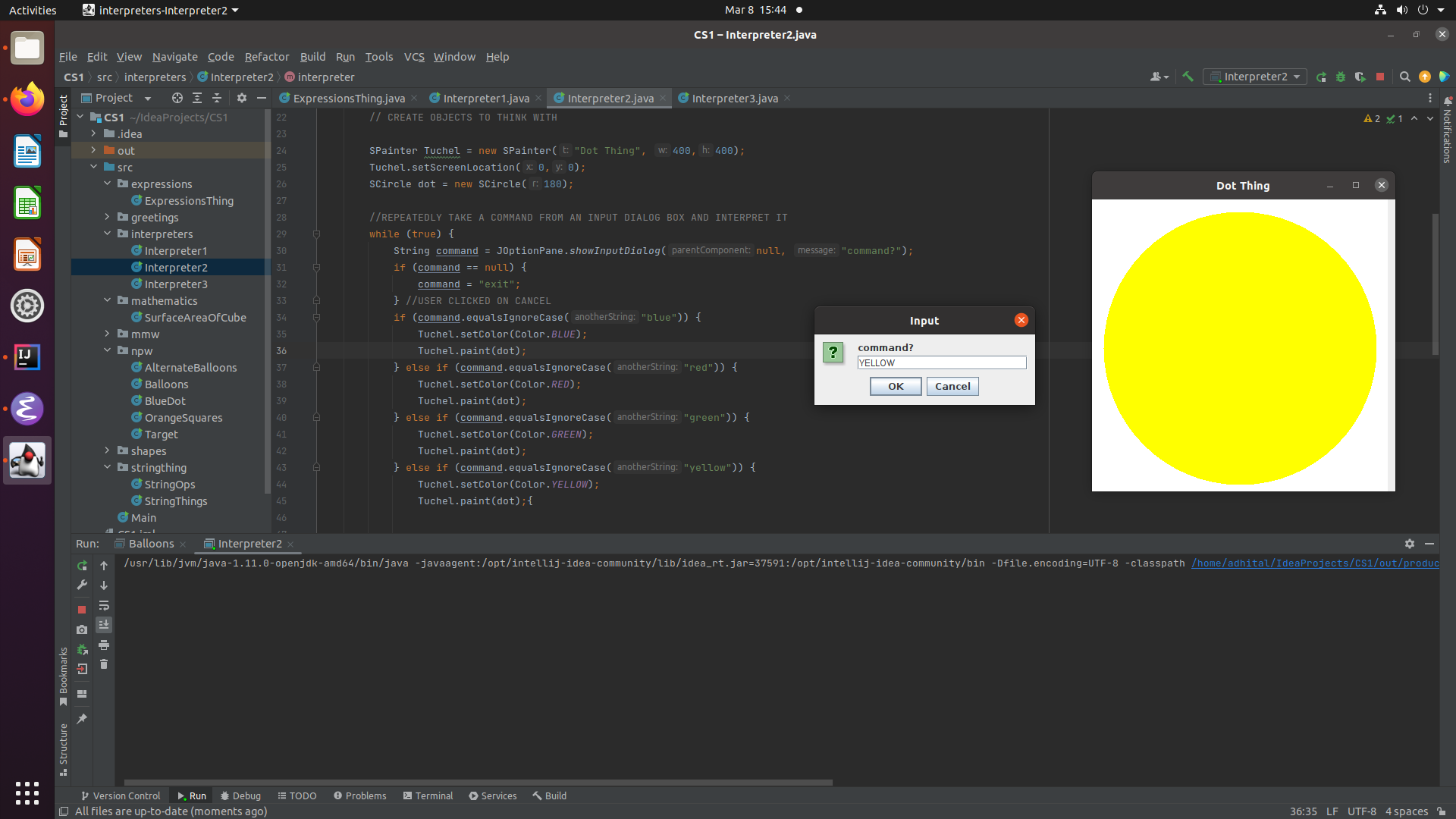The image size is (1456, 819).
Task: Click the Dump Threads camera icon
Action: pos(82,629)
